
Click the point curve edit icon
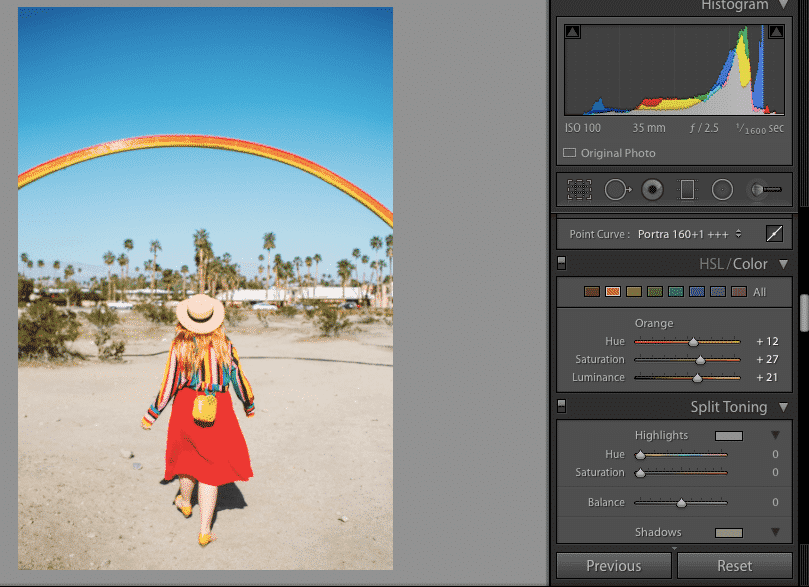coord(774,234)
